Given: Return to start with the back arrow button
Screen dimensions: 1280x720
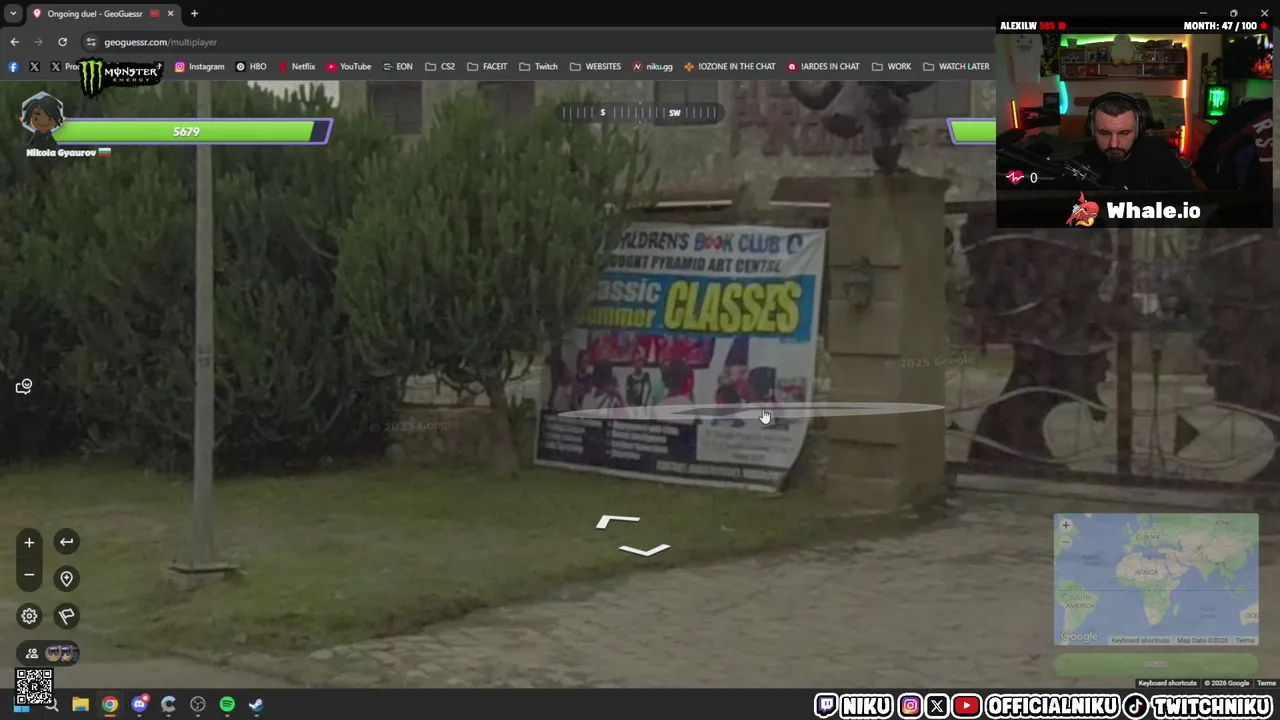Looking at the screenshot, I should coord(66,542).
